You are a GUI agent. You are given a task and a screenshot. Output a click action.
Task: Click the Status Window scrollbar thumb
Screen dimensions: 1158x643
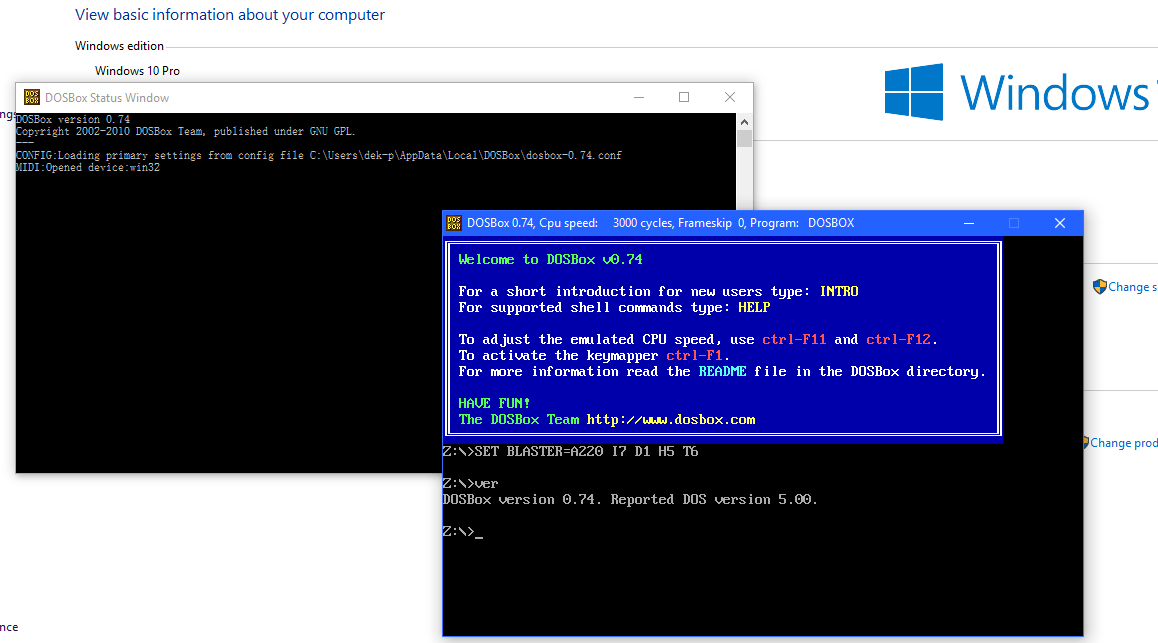(744, 138)
